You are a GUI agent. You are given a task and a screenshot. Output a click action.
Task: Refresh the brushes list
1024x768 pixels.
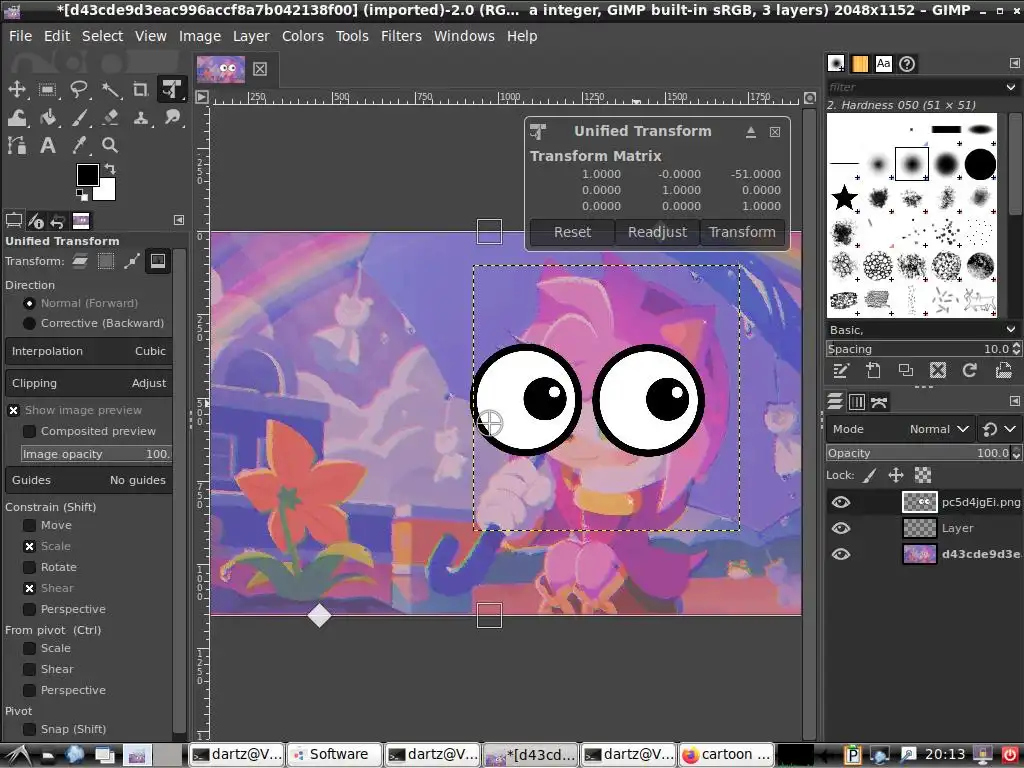click(x=970, y=371)
